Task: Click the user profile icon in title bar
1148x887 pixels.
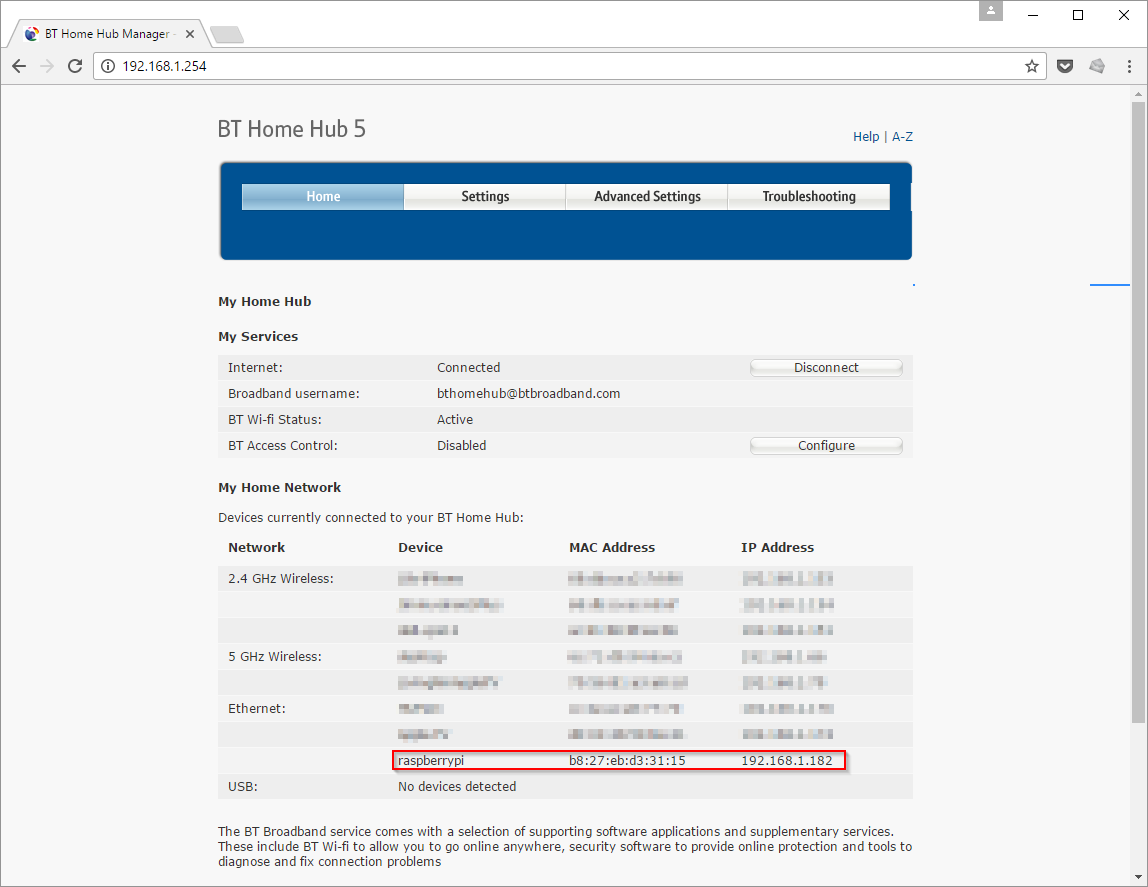Action: click(x=991, y=11)
